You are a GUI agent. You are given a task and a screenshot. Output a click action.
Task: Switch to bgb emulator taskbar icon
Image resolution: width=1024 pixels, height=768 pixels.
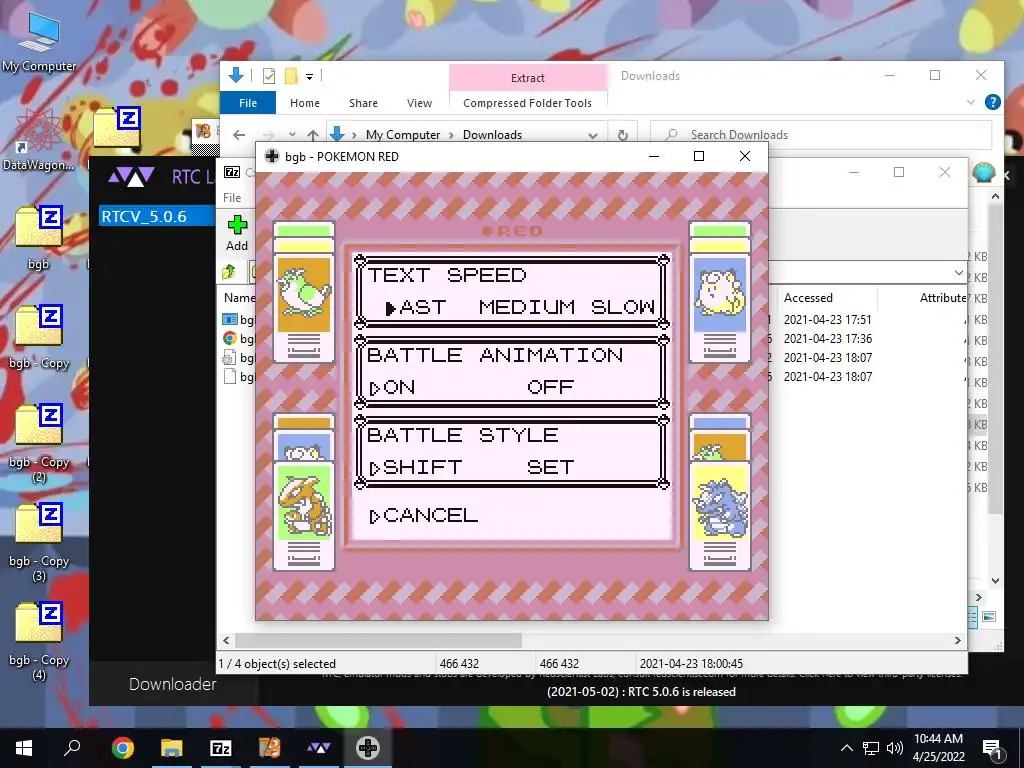pyautogui.click(x=368, y=748)
